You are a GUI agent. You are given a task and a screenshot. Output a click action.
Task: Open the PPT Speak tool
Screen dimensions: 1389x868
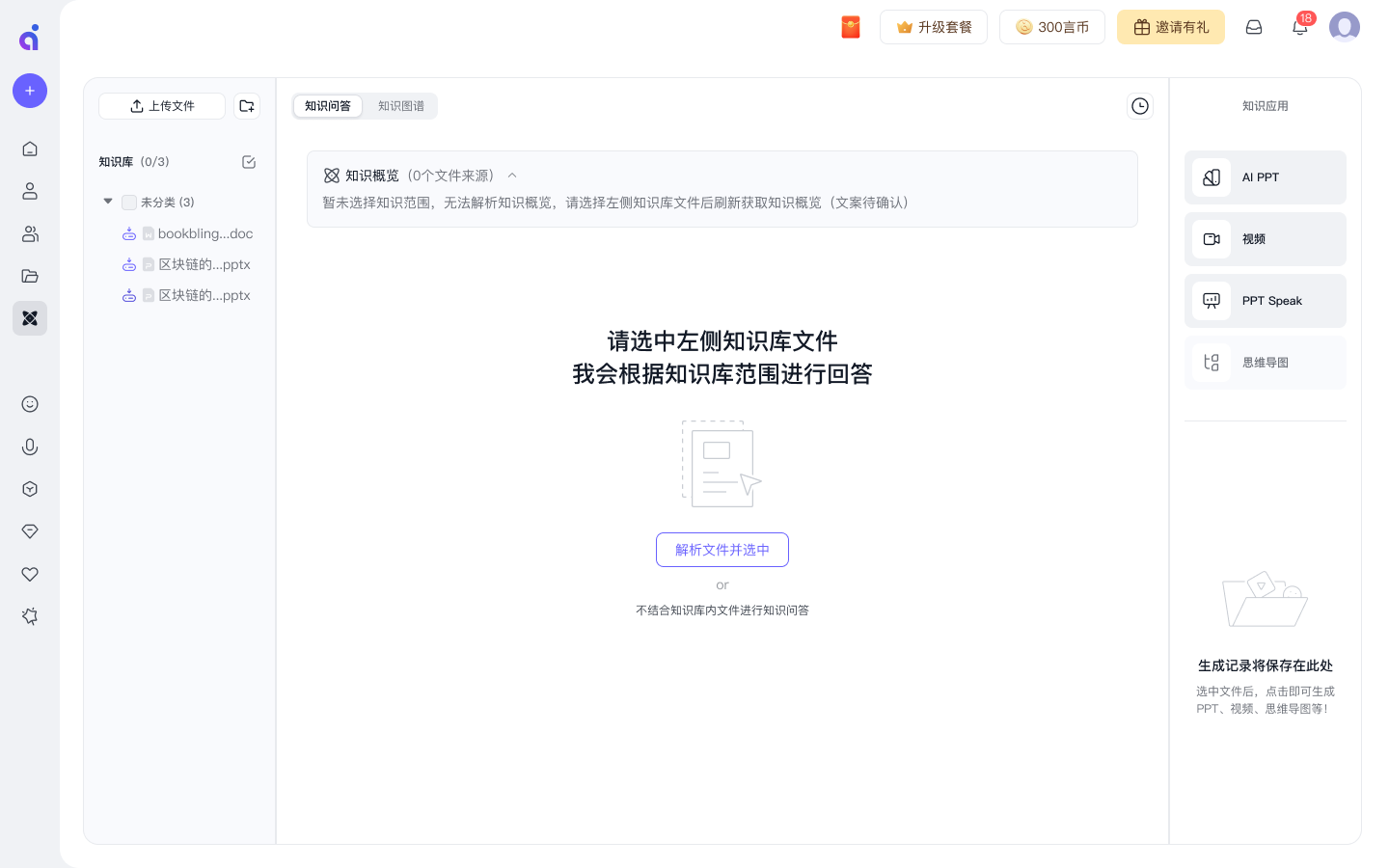click(1265, 301)
